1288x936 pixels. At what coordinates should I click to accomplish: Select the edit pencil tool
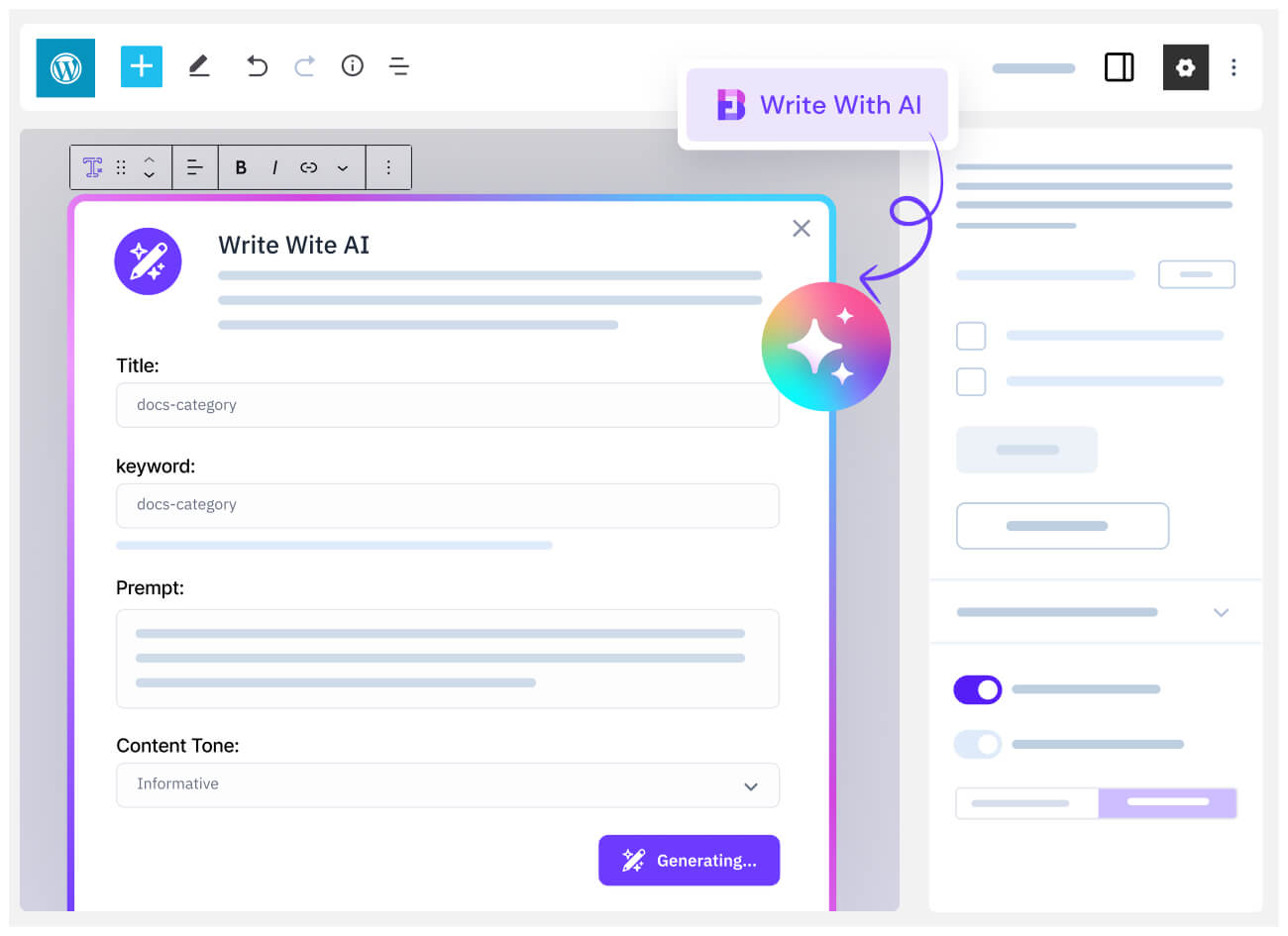click(x=199, y=65)
